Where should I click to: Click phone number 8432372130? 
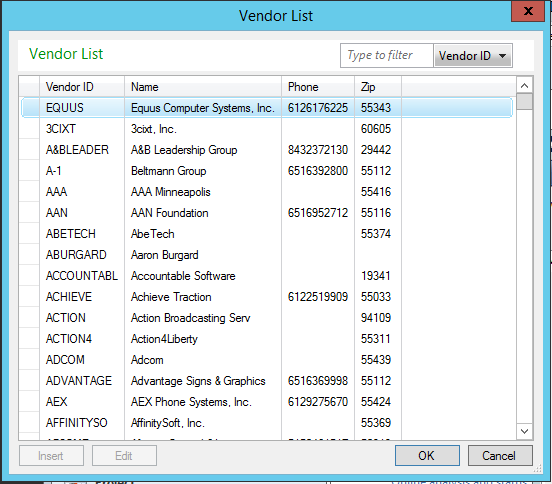(x=318, y=150)
